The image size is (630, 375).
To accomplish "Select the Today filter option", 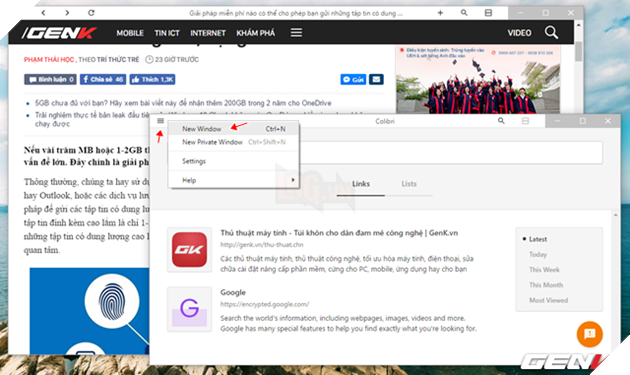I will (538, 254).
